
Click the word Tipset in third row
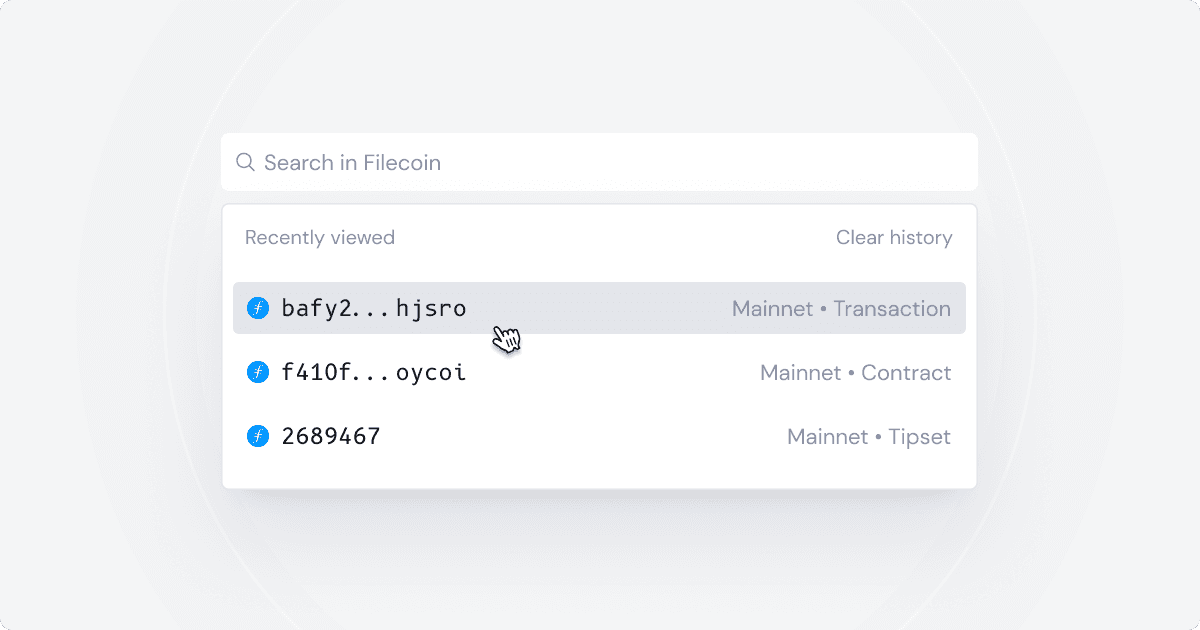(920, 437)
